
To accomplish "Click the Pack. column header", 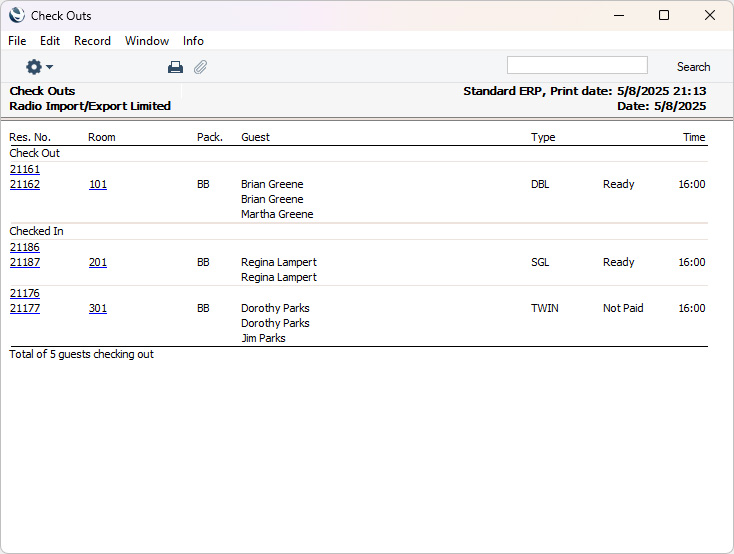I will [210, 137].
